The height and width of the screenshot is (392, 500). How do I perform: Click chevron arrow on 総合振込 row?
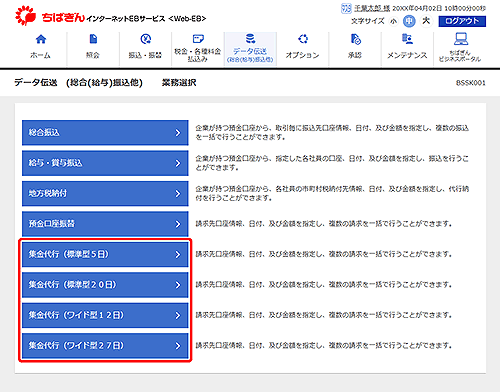pyautogui.click(x=178, y=133)
